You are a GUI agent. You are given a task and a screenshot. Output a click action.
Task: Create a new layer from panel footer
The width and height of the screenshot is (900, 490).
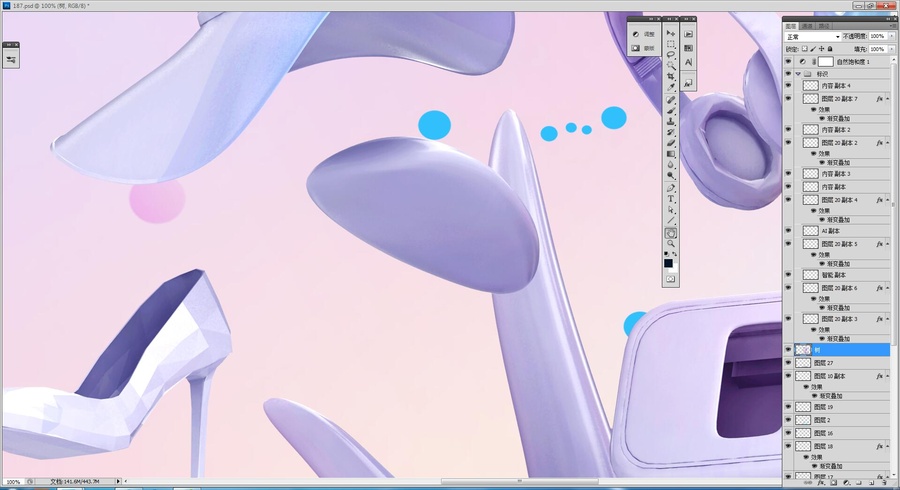coord(871,484)
